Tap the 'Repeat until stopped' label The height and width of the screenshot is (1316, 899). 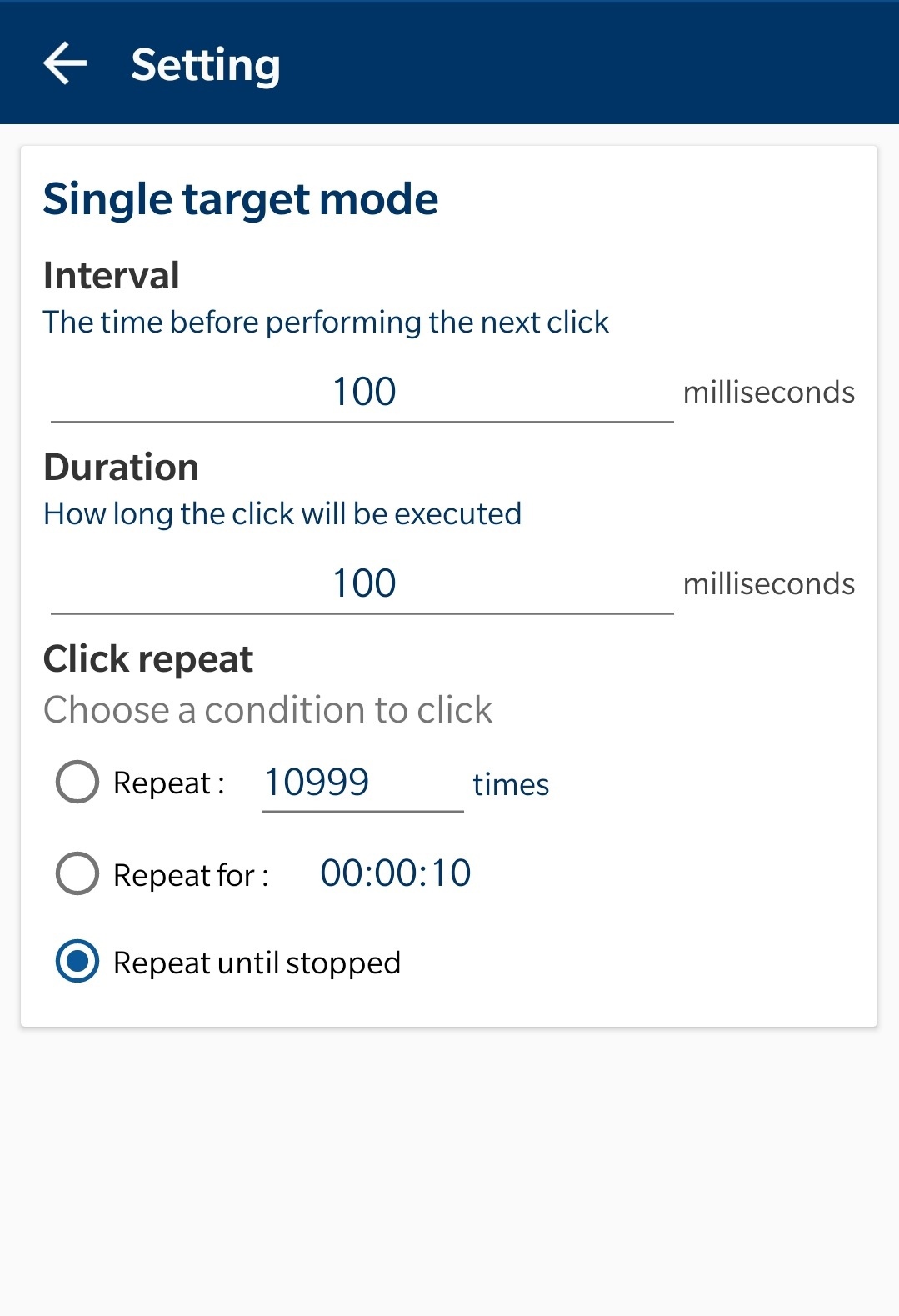tap(257, 963)
